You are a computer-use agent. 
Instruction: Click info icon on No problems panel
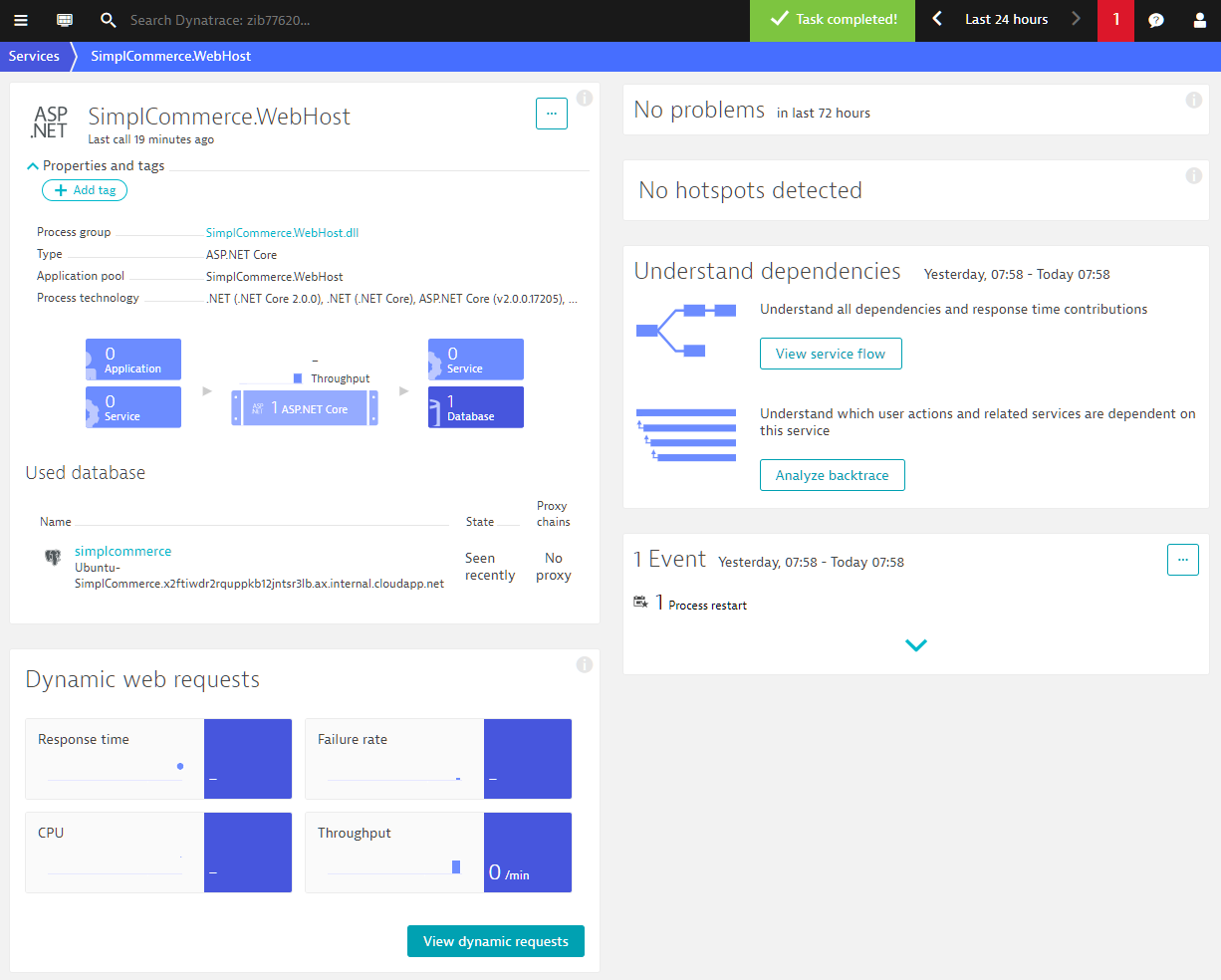pyautogui.click(x=1194, y=101)
